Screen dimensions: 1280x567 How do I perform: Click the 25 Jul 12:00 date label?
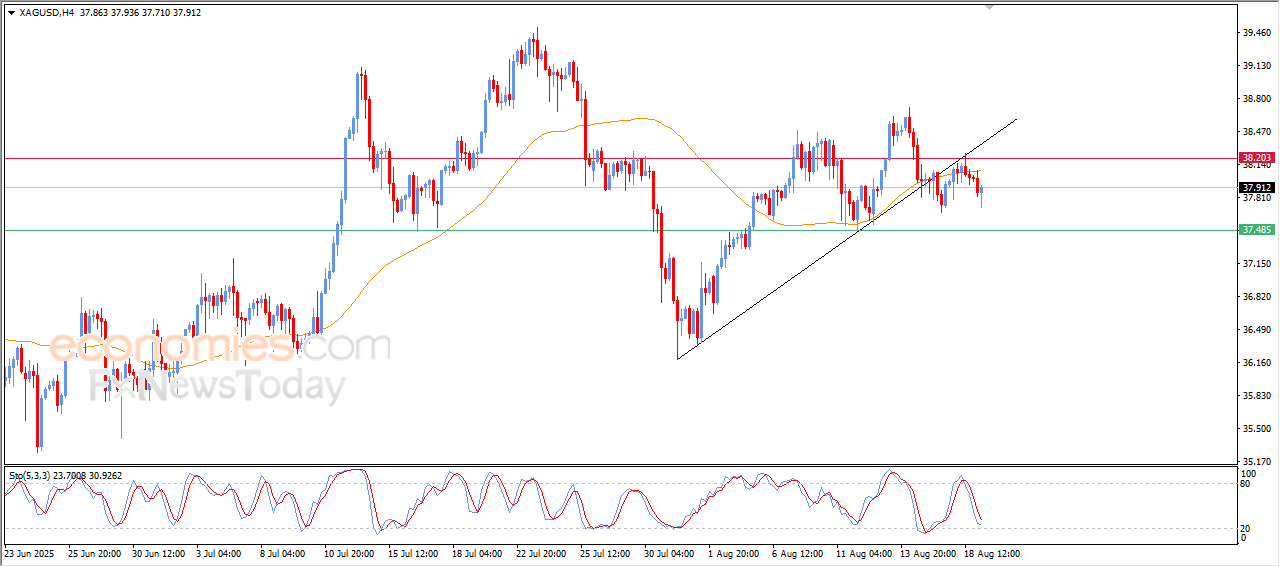pos(606,553)
